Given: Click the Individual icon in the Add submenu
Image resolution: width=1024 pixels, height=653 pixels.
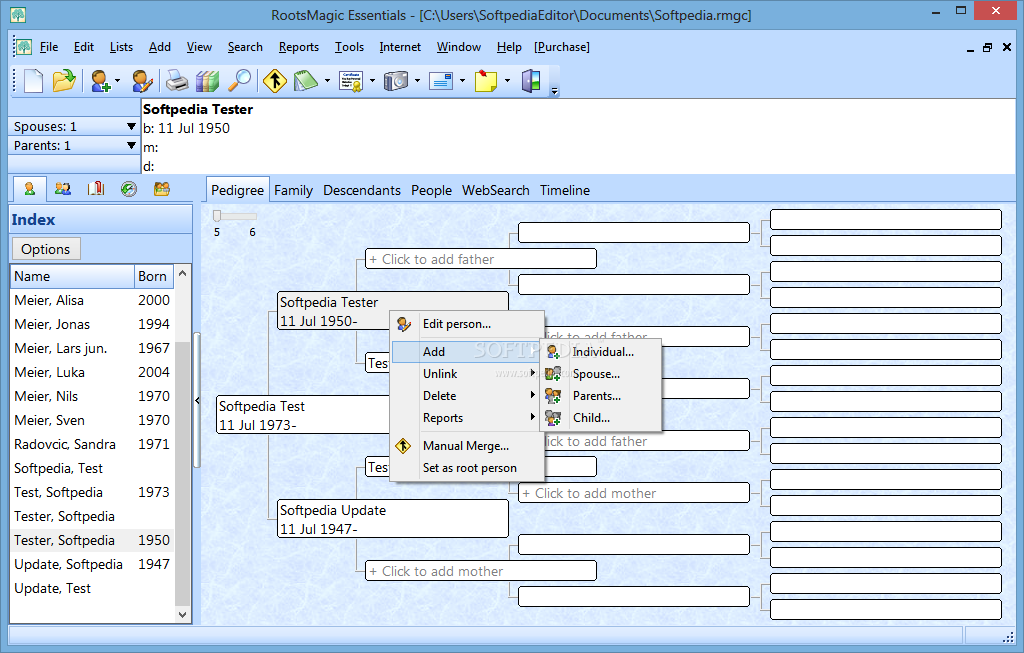Looking at the screenshot, I should (553, 352).
